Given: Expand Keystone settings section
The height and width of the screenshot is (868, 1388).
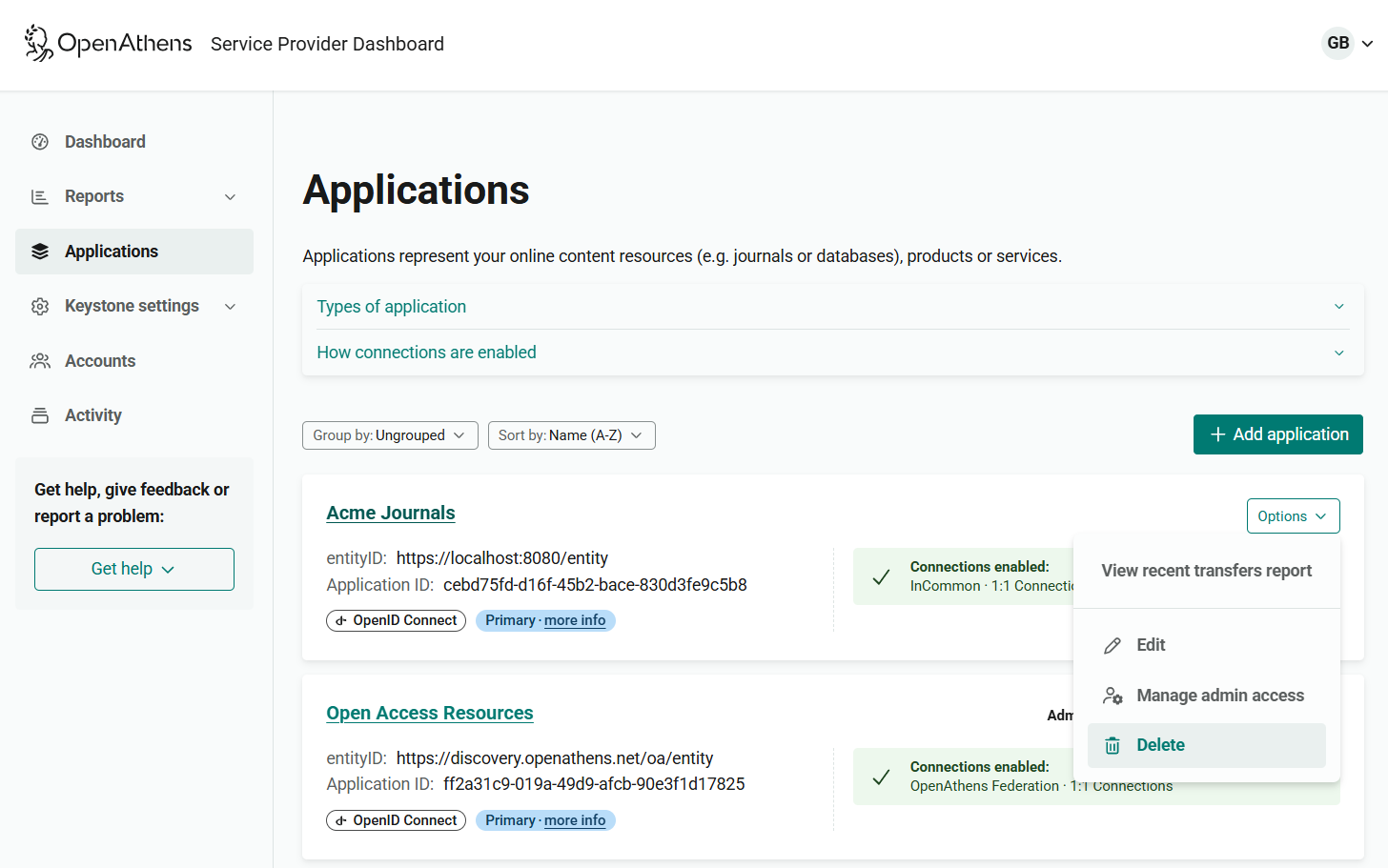Looking at the screenshot, I should [134, 306].
